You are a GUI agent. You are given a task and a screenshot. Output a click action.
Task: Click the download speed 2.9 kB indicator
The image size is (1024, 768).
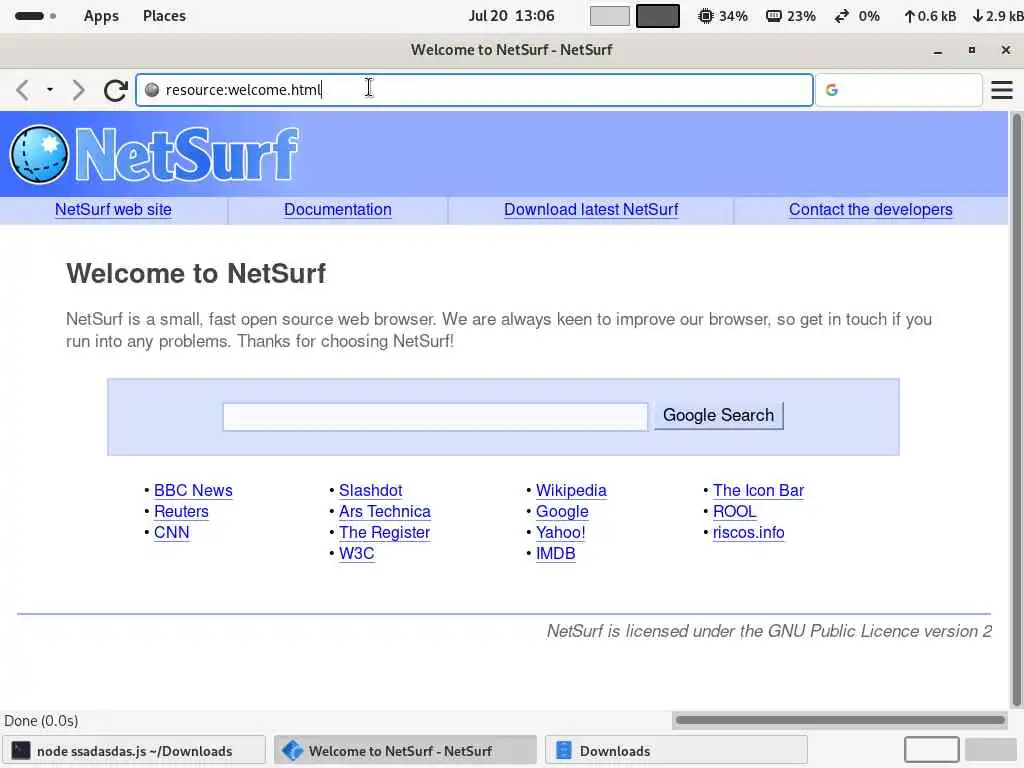click(x=997, y=16)
